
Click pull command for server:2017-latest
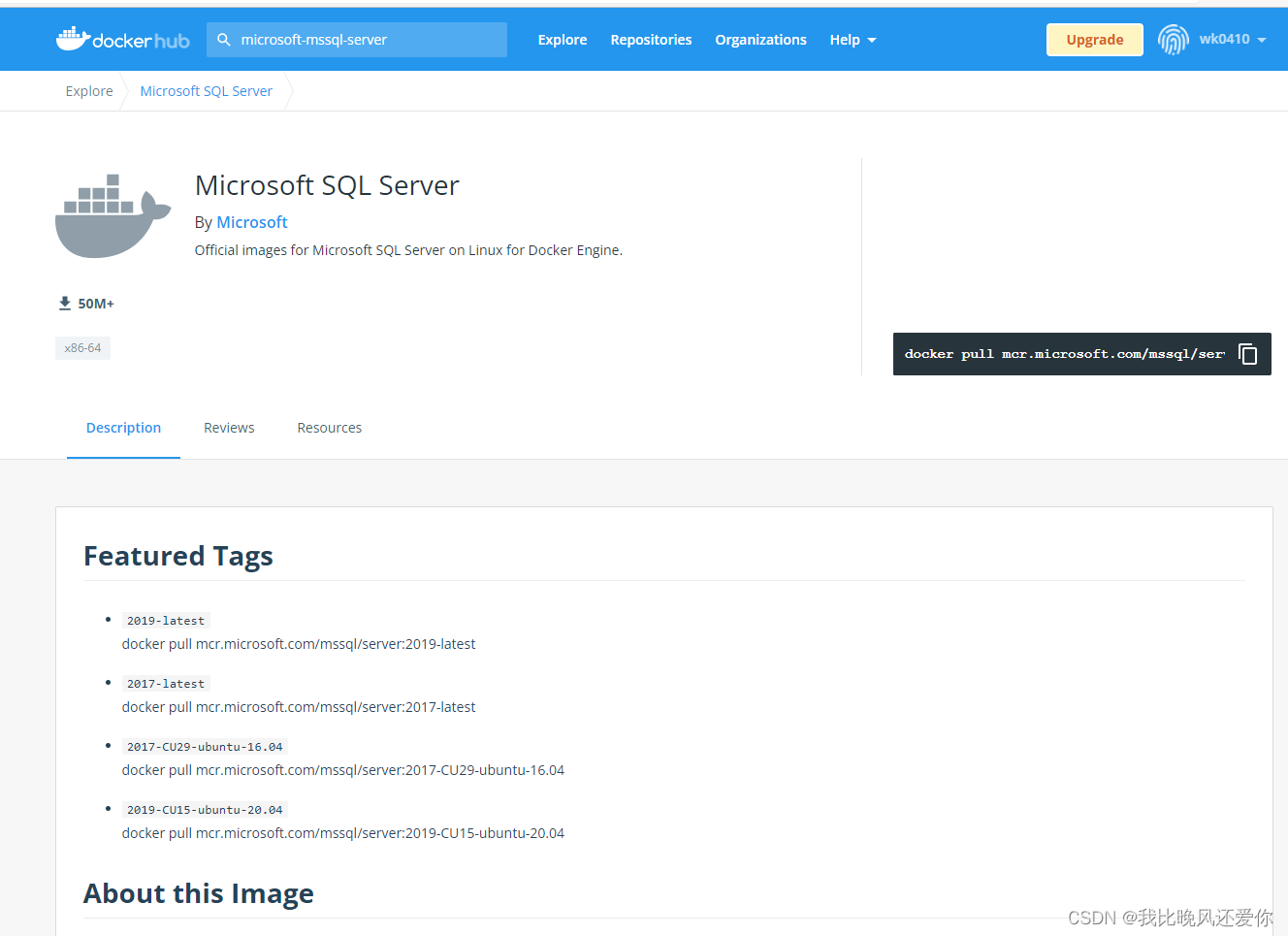[299, 707]
